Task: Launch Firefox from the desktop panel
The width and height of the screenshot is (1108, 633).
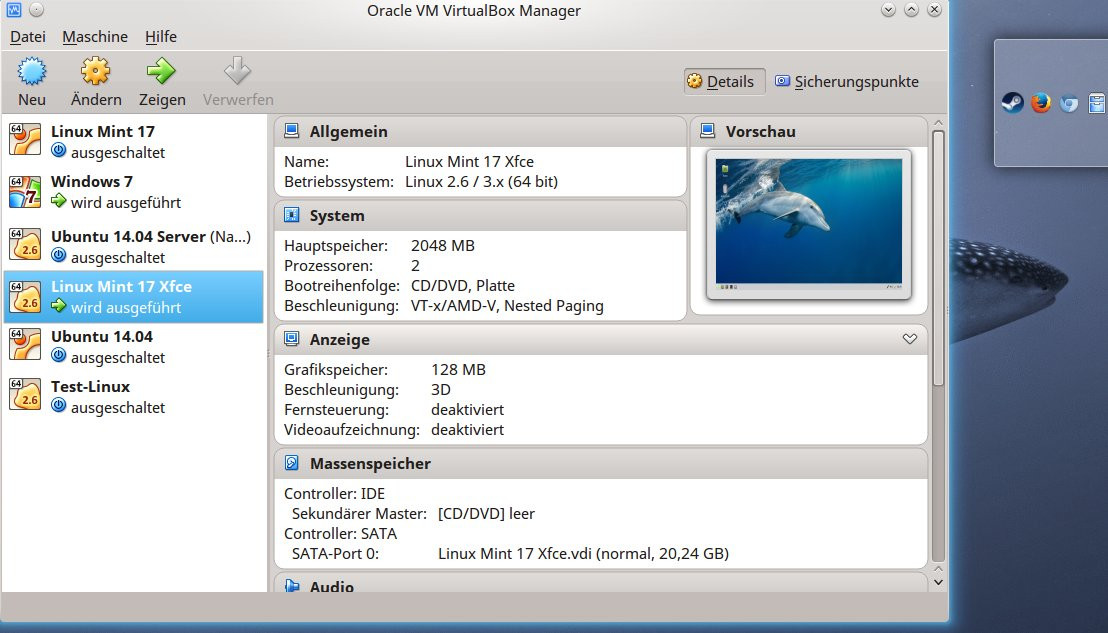Action: point(1040,103)
